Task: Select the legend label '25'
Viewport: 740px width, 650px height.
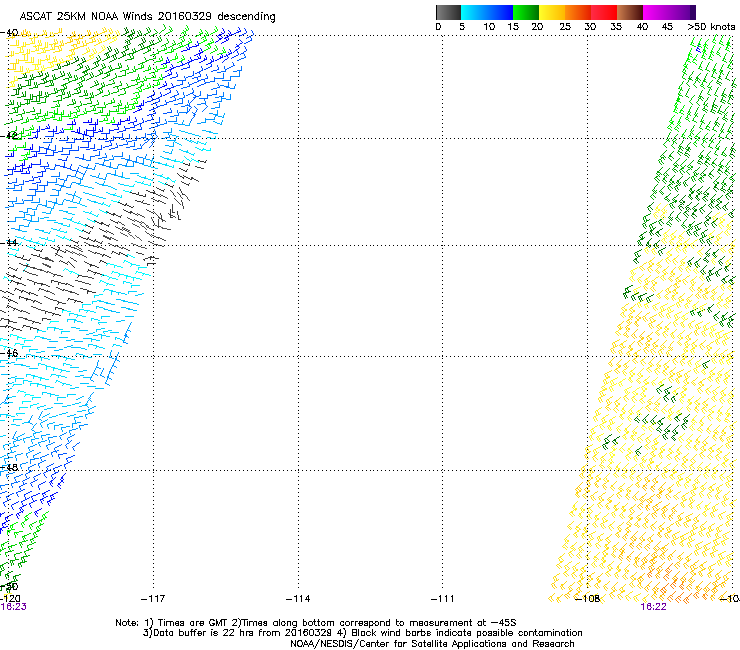Action: [565, 27]
